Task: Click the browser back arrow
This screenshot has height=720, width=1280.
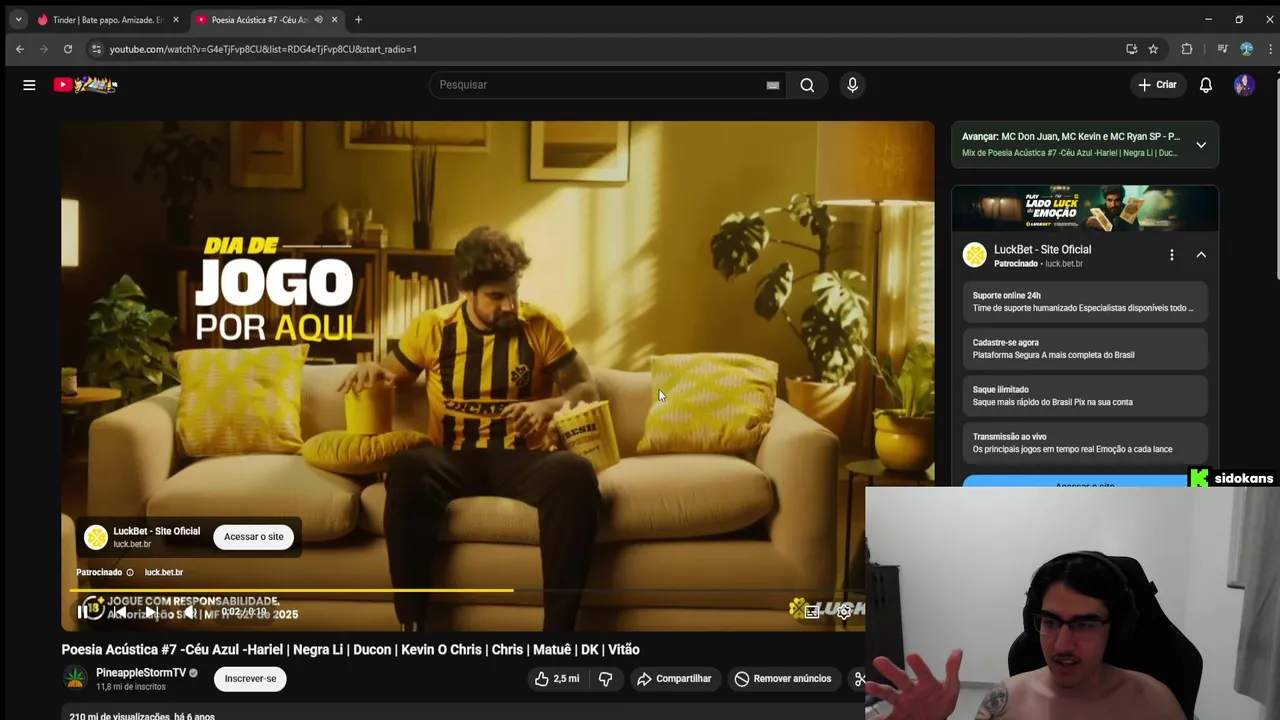Action: [x=20, y=49]
